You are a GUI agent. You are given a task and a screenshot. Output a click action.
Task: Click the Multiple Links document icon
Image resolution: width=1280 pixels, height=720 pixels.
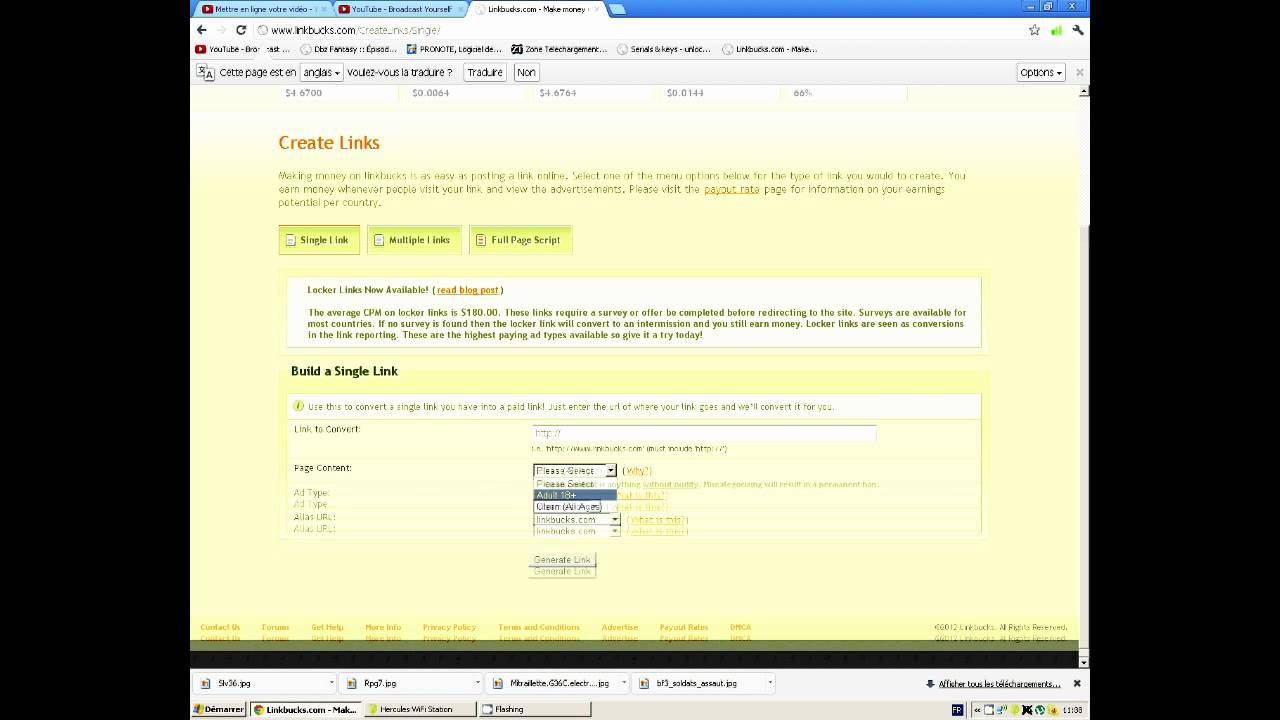pyautogui.click(x=379, y=240)
